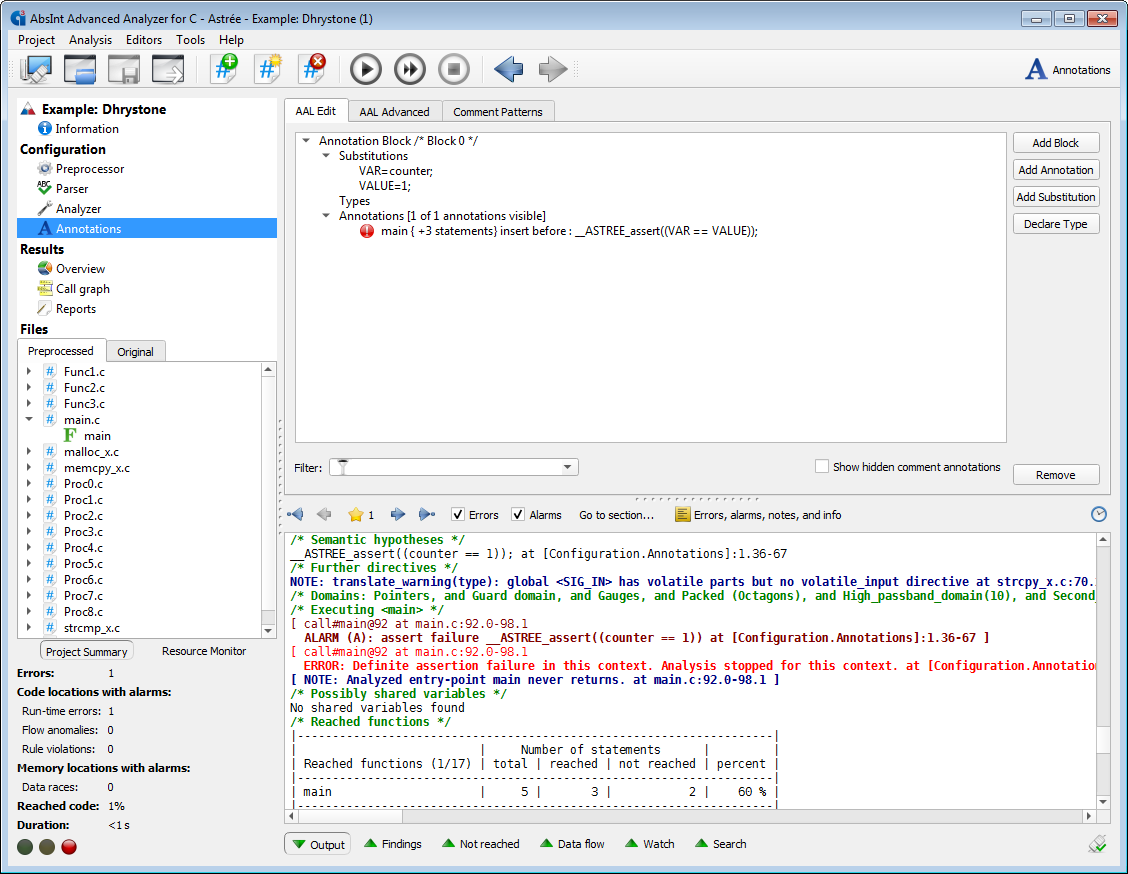
Task: Go back with blue left arrow
Action: [509, 70]
